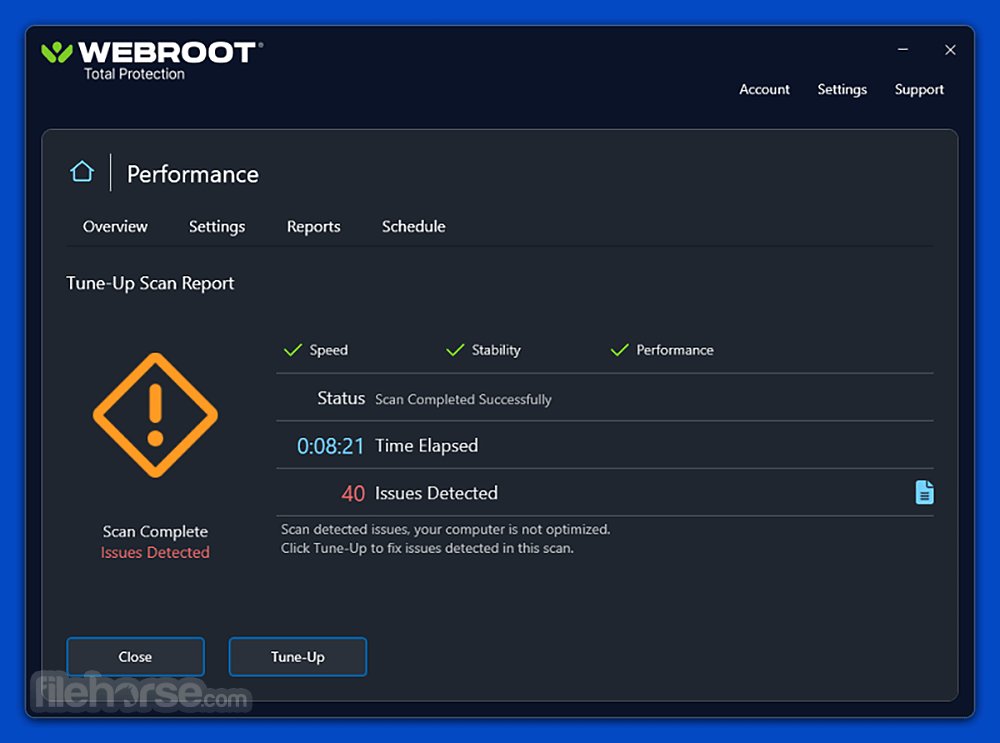Click the Status label
1000x743 pixels.
tap(341, 399)
